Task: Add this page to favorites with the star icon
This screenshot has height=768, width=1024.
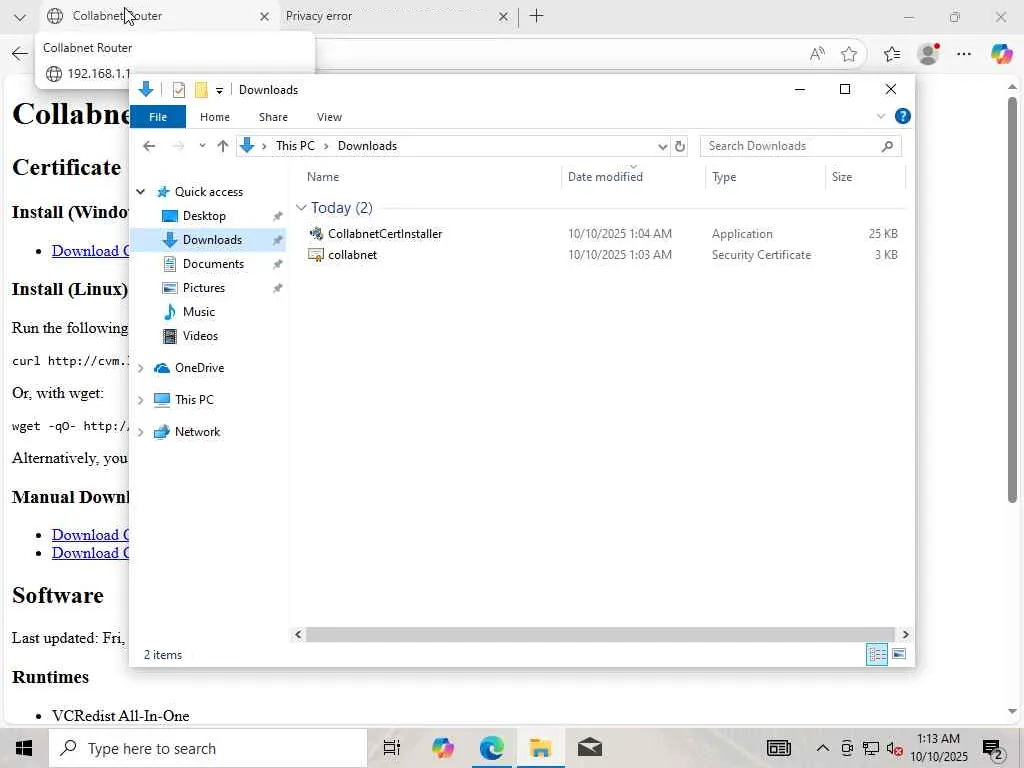Action: click(x=848, y=54)
